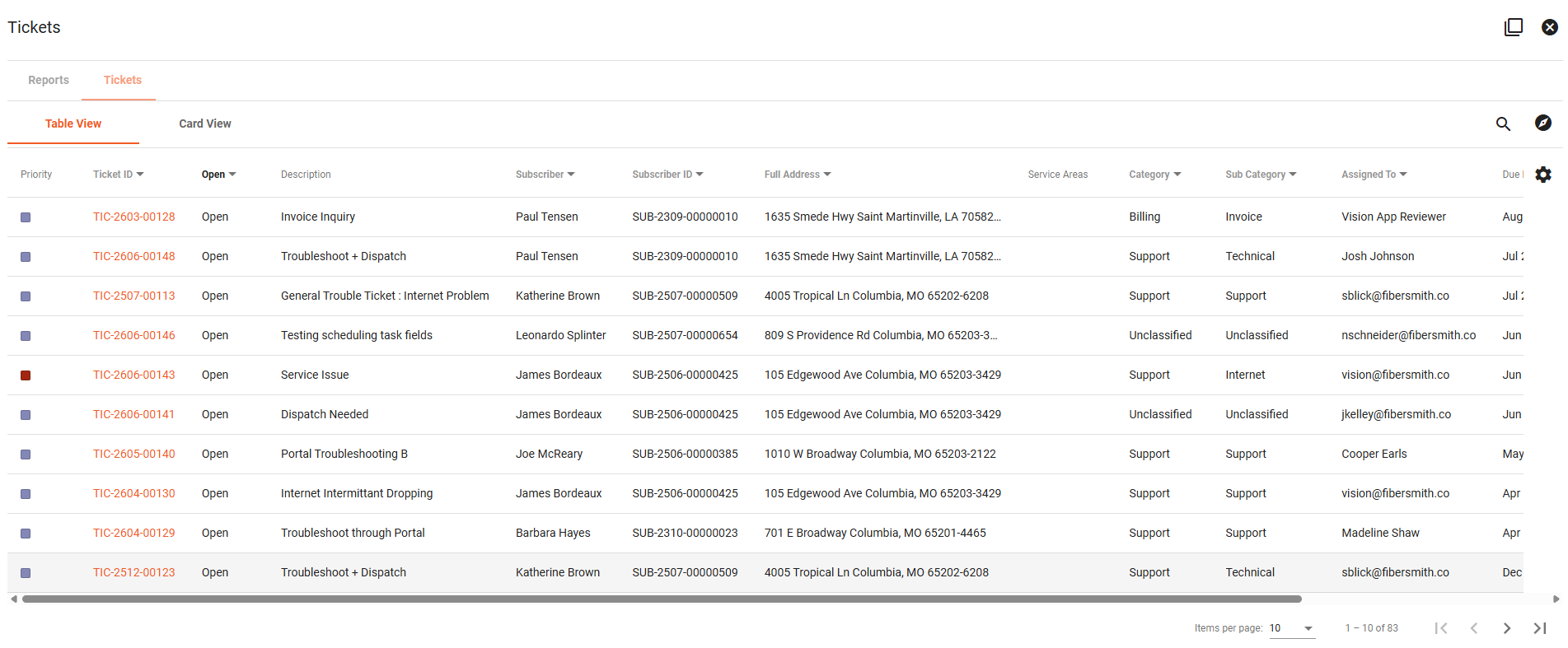Image resolution: width=1568 pixels, height=648 pixels.
Task: Click assignee 'Madeline Shaw'
Action: coord(1381,533)
